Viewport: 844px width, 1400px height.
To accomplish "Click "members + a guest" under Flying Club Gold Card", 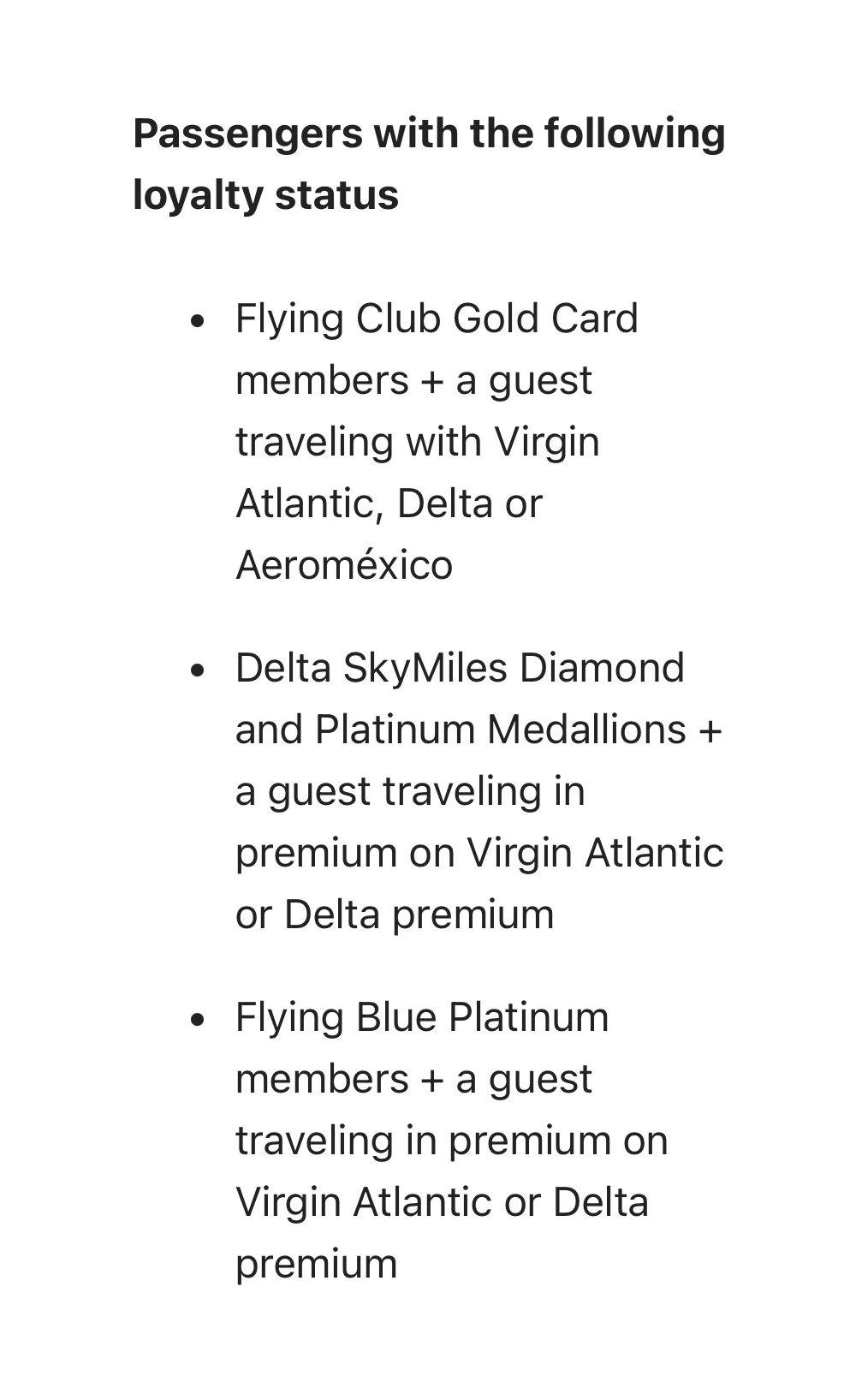I will point(413,380).
